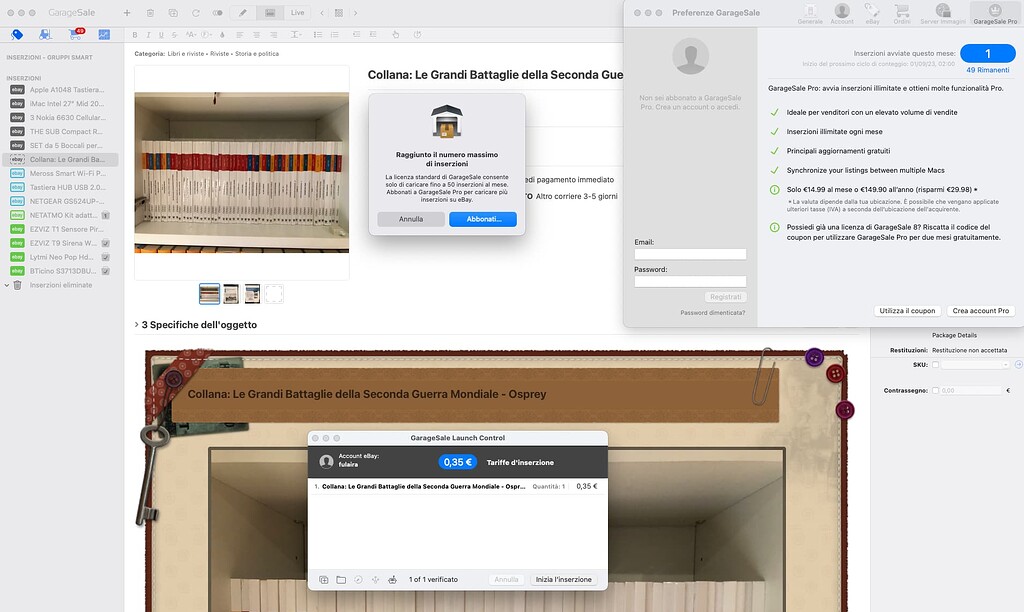Select the 3 Nokia 6630 Cellular listing
1024x612 pixels.
[x=60, y=118]
